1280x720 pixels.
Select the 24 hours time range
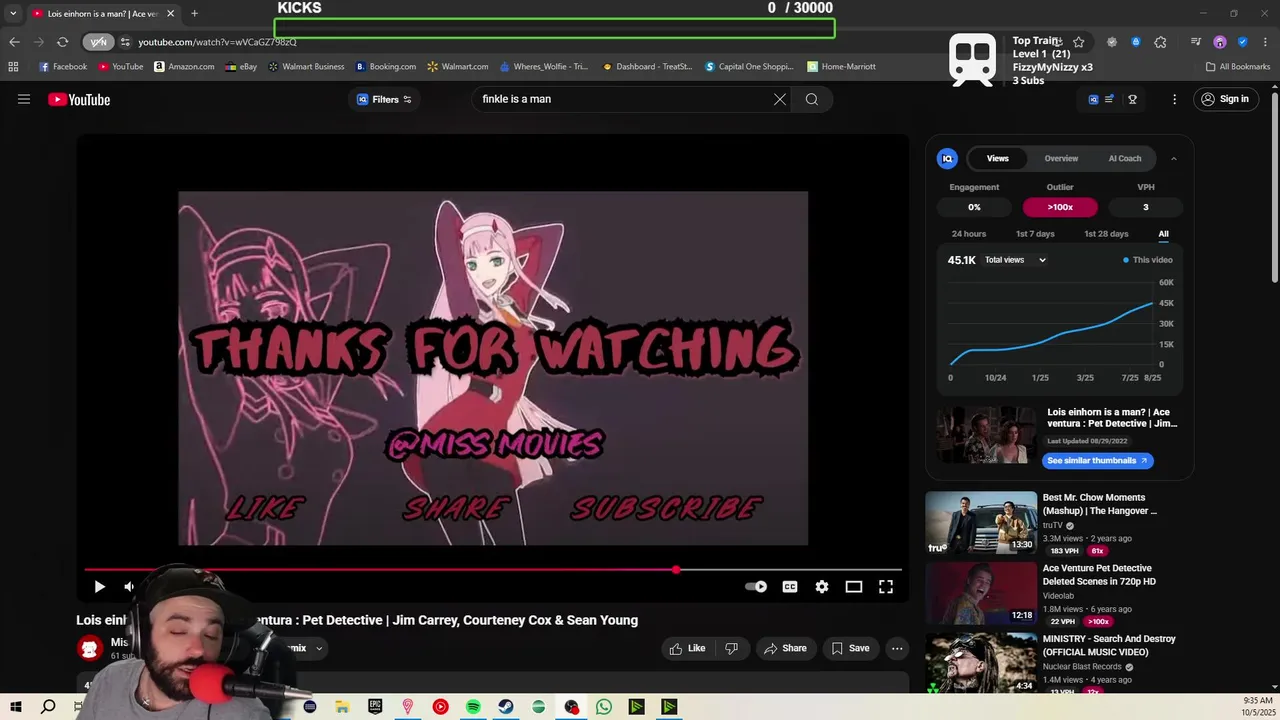(x=969, y=234)
